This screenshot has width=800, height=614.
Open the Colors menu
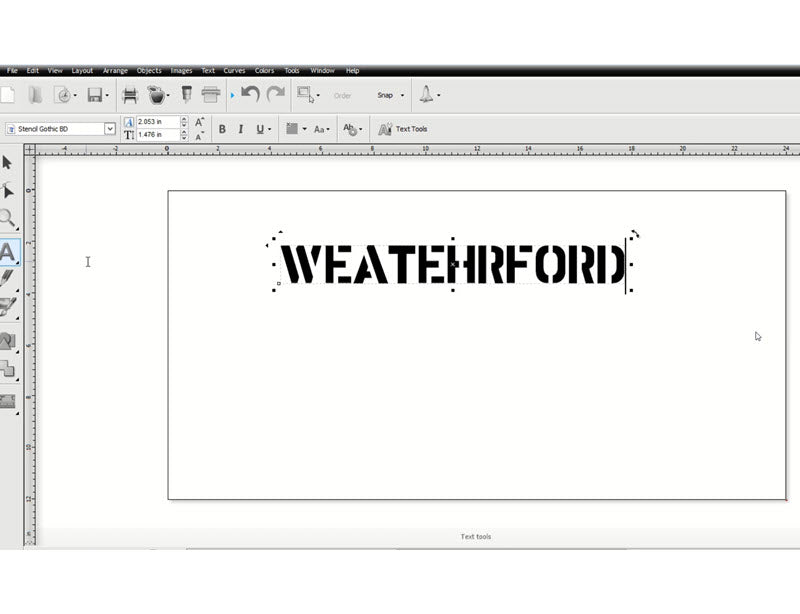pyautogui.click(x=264, y=70)
